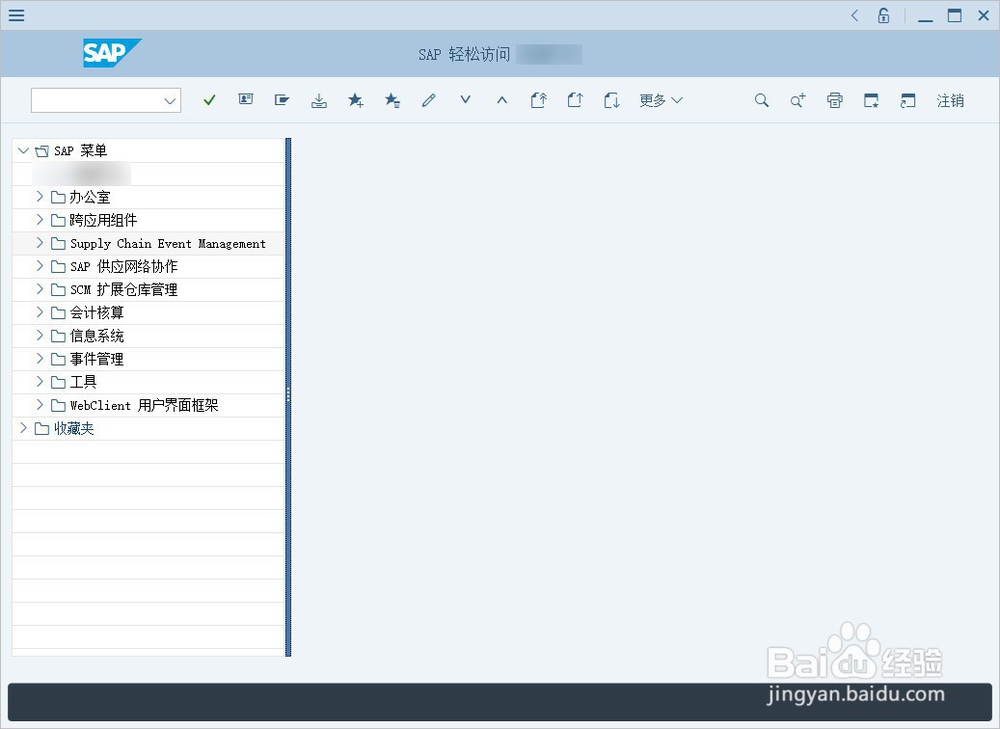Image resolution: width=1000 pixels, height=729 pixels.
Task: Click the folder icon beside 会计核算
Action: (58, 313)
